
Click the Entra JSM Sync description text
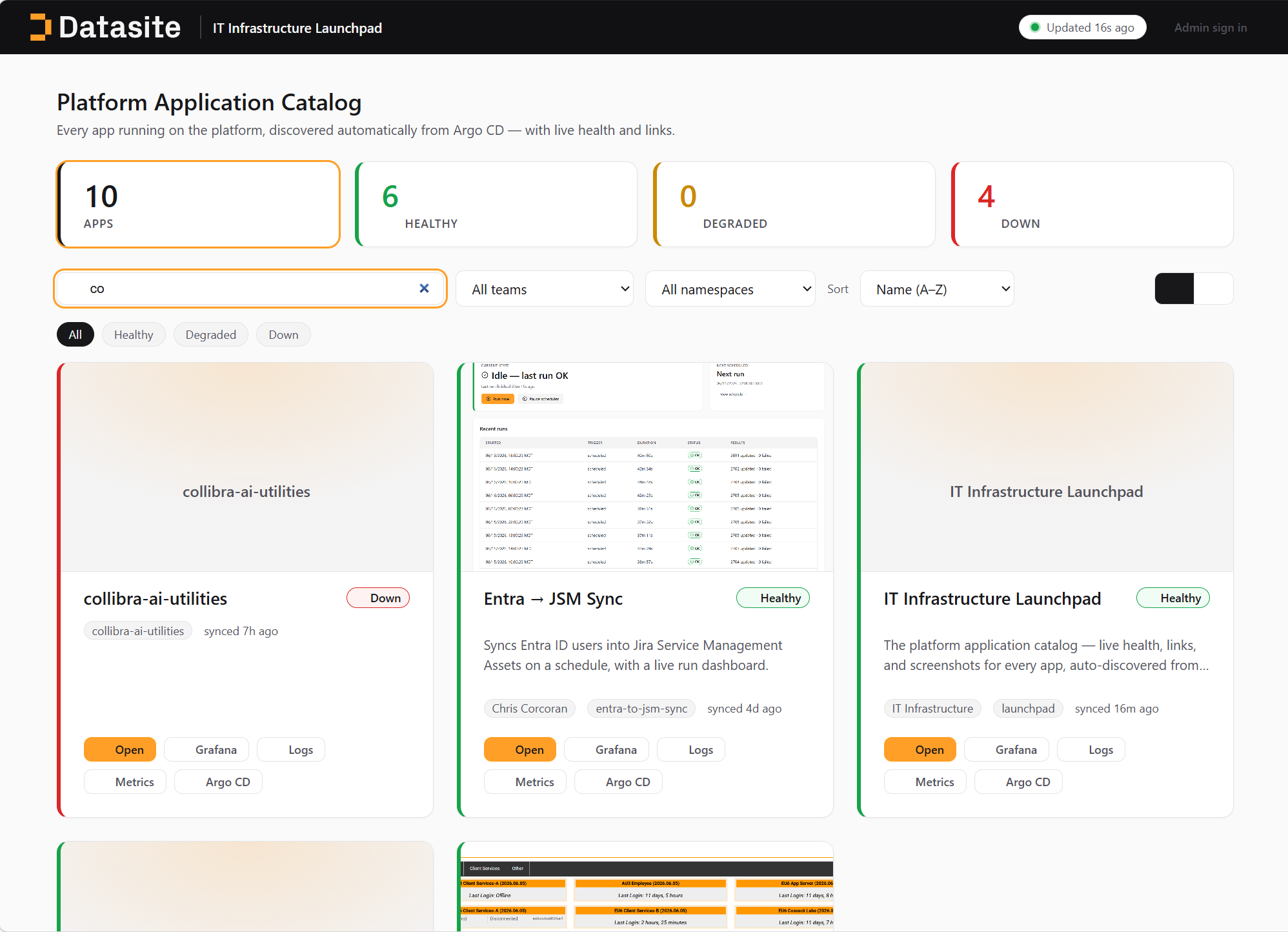tap(633, 655)
